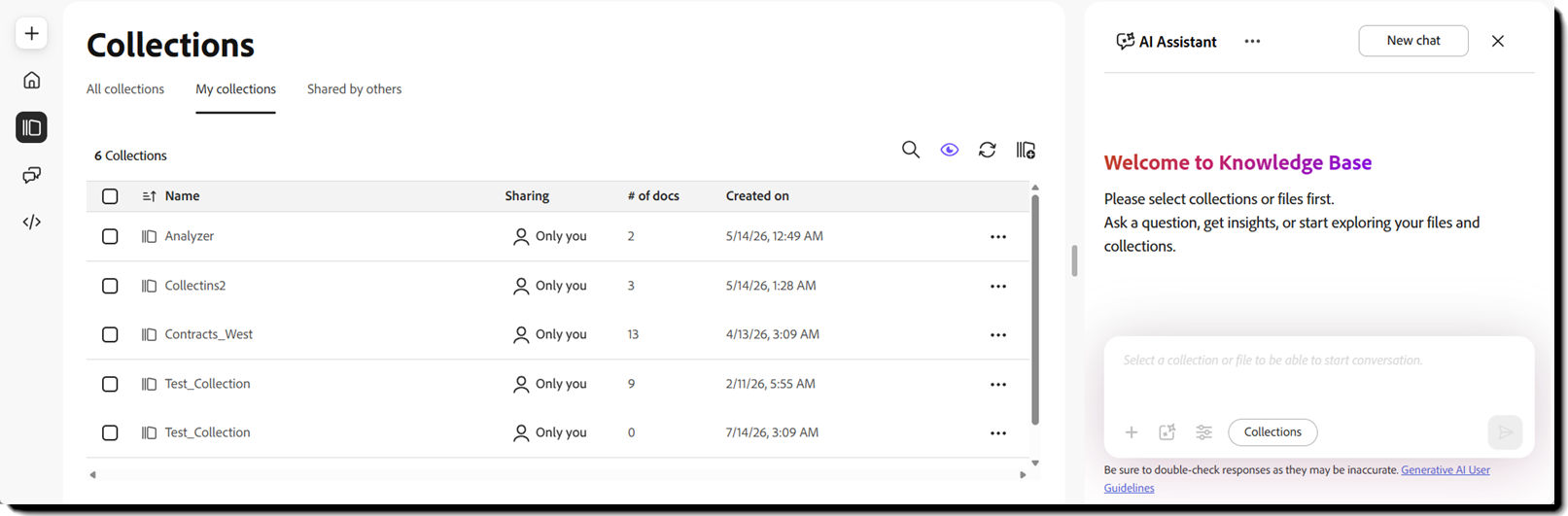Open more options for Analyzer row

point(997,237)
